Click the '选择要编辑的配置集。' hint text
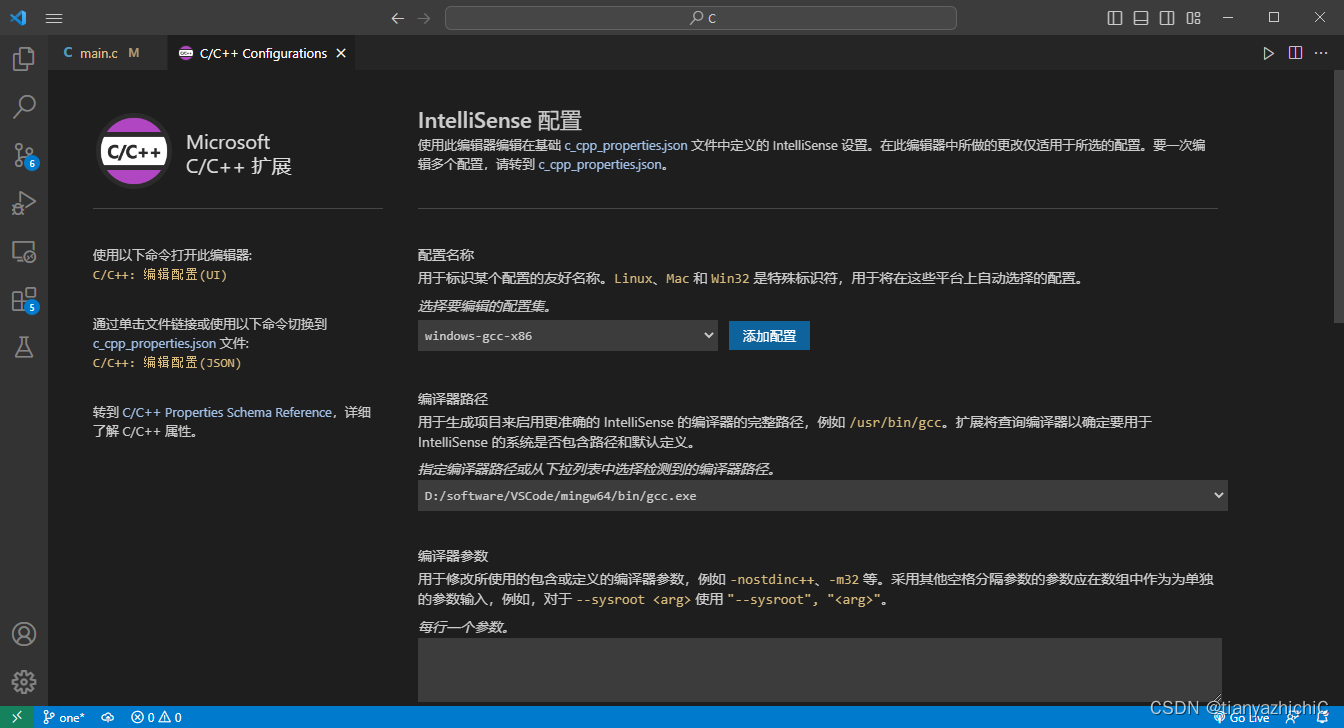 click(484, 306)
